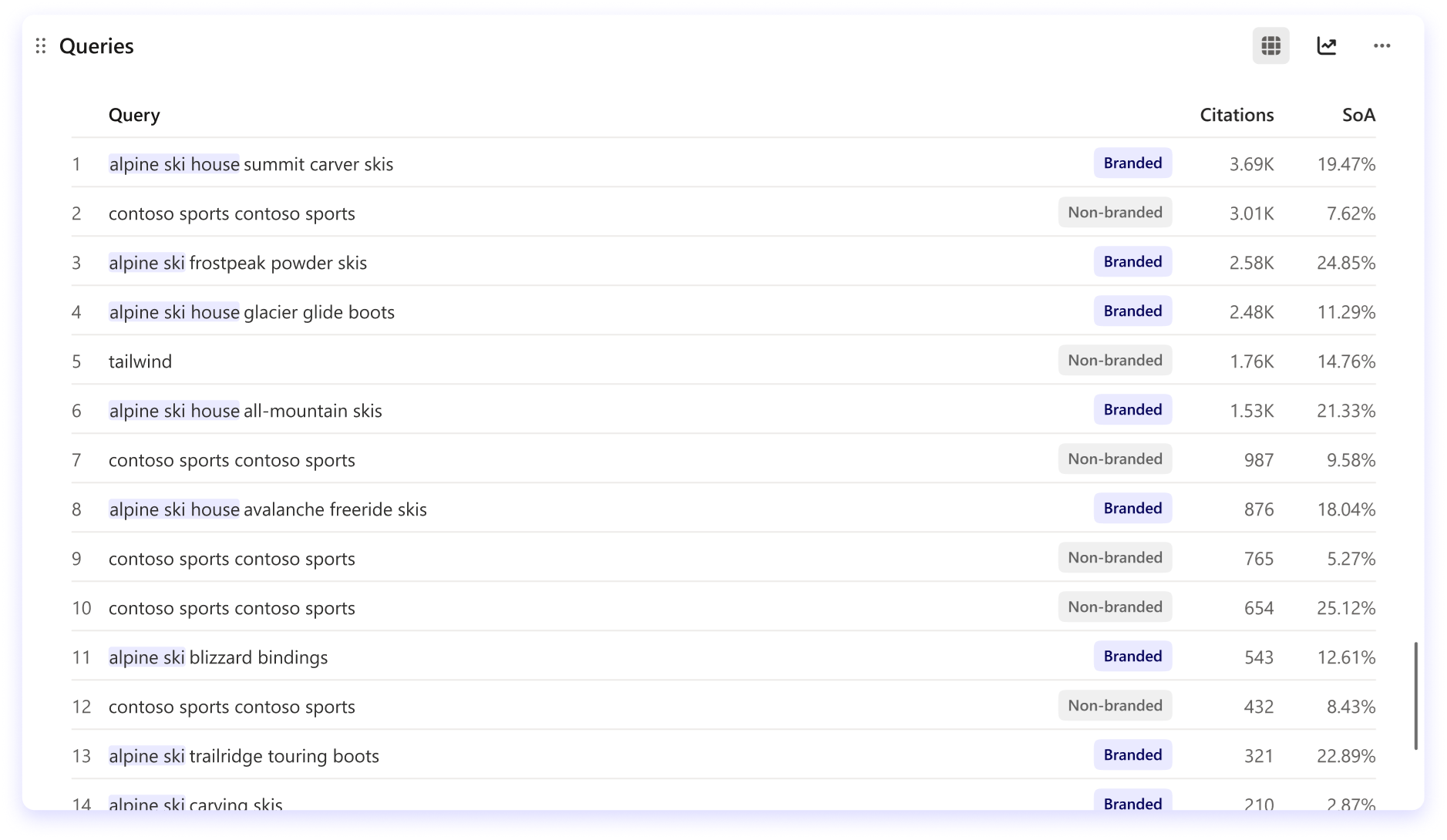The height and width of the screenshot is (840, 1447).
Task: Select 'alpine ski trailridge touring boots' query
Action: tap(244, 756)
